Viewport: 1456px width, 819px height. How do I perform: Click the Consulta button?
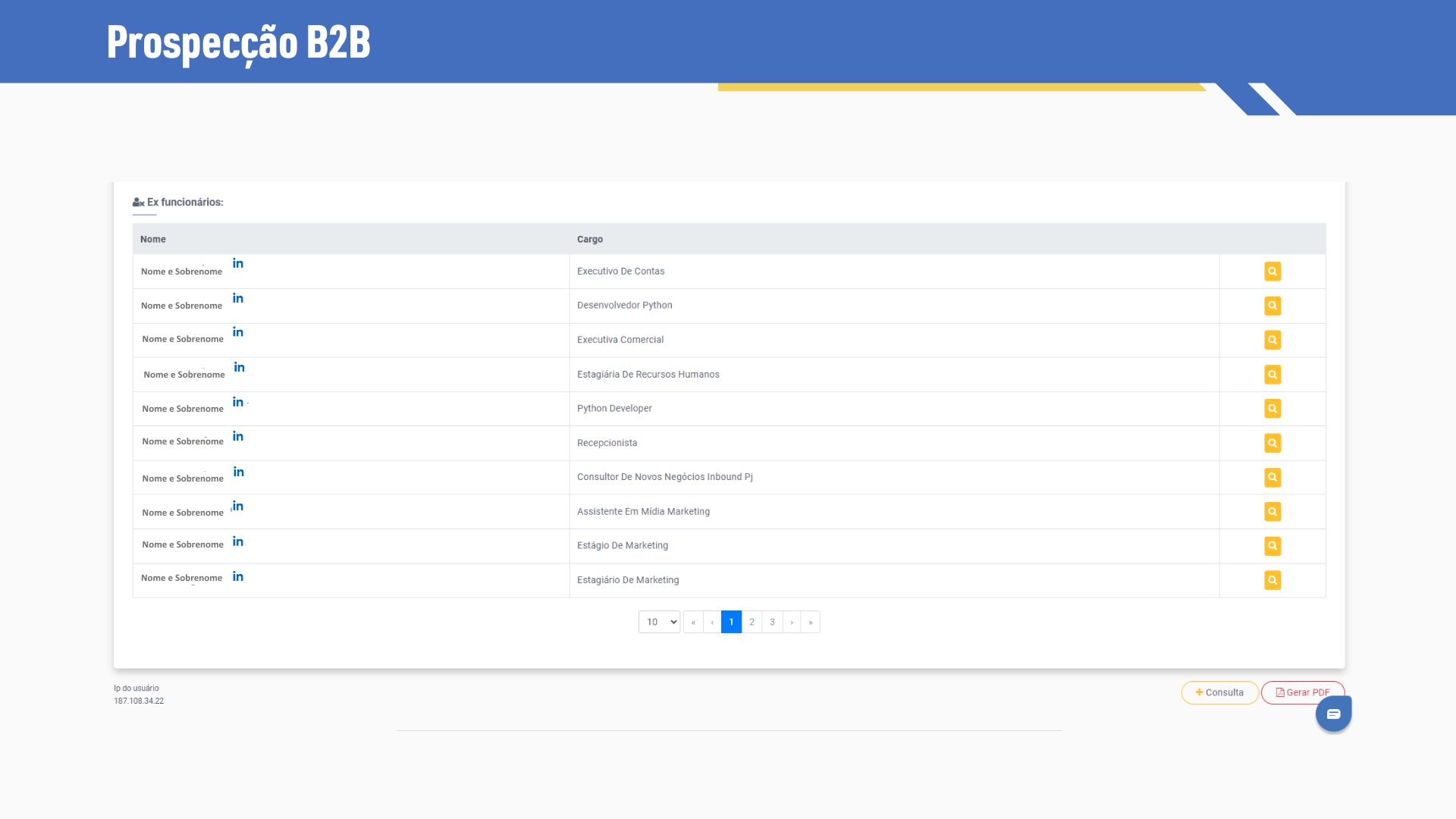click(x=1219, y=692)
